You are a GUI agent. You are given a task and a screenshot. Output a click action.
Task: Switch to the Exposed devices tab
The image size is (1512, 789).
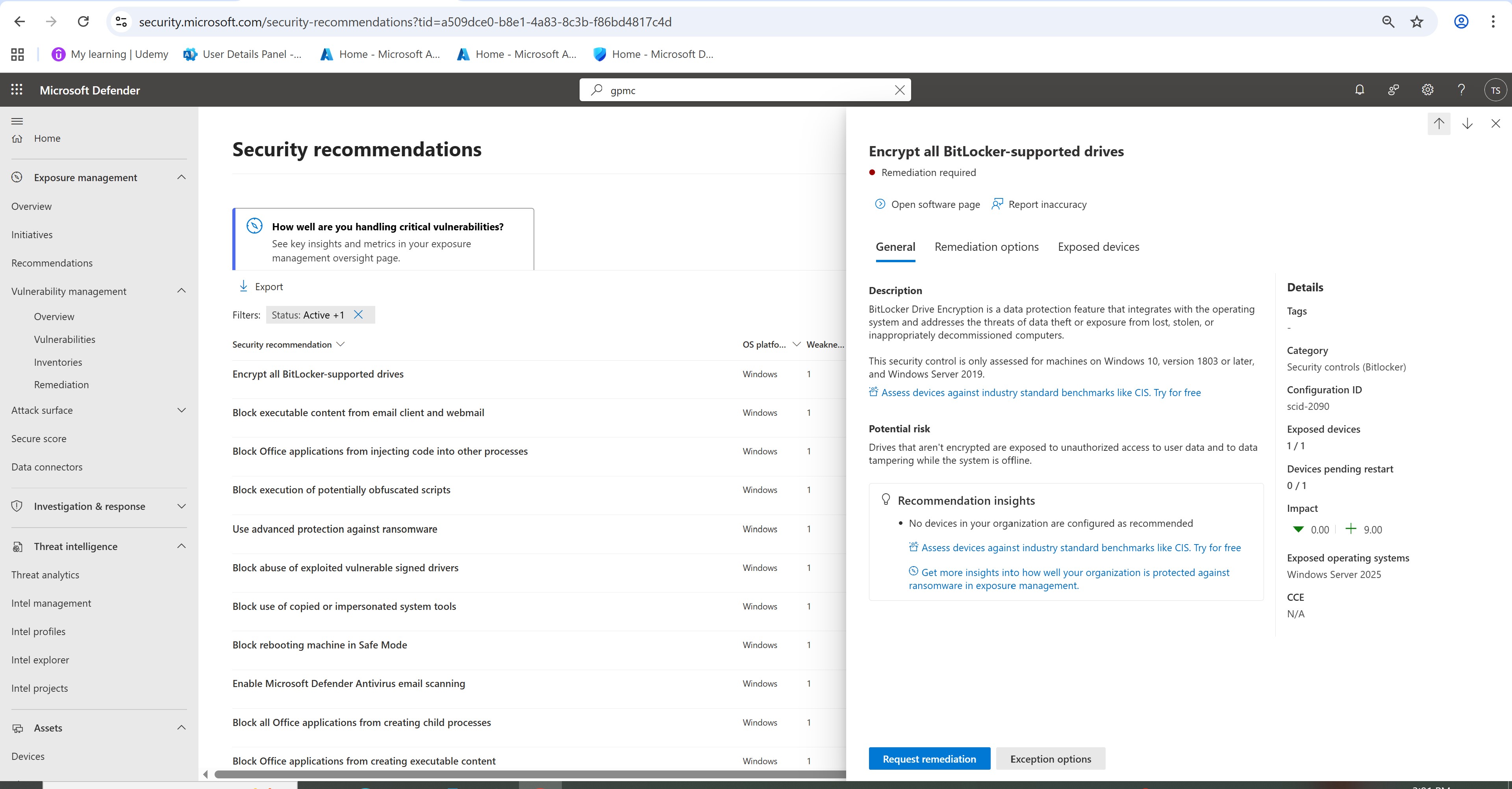pyautogui.click(x=1098, y=247)
